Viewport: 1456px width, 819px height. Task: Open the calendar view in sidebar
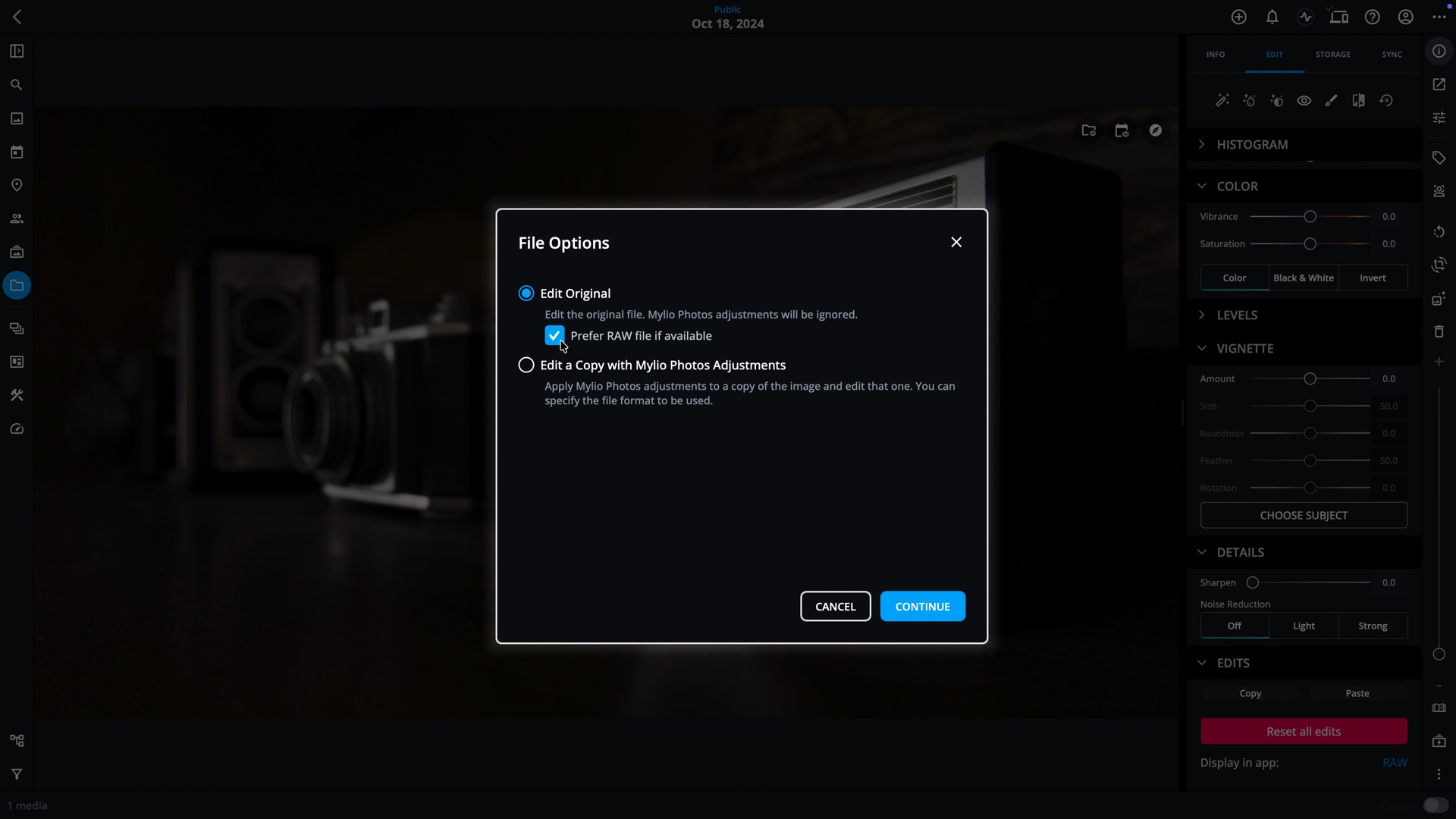pyautogui.click(x=17, y=152)
